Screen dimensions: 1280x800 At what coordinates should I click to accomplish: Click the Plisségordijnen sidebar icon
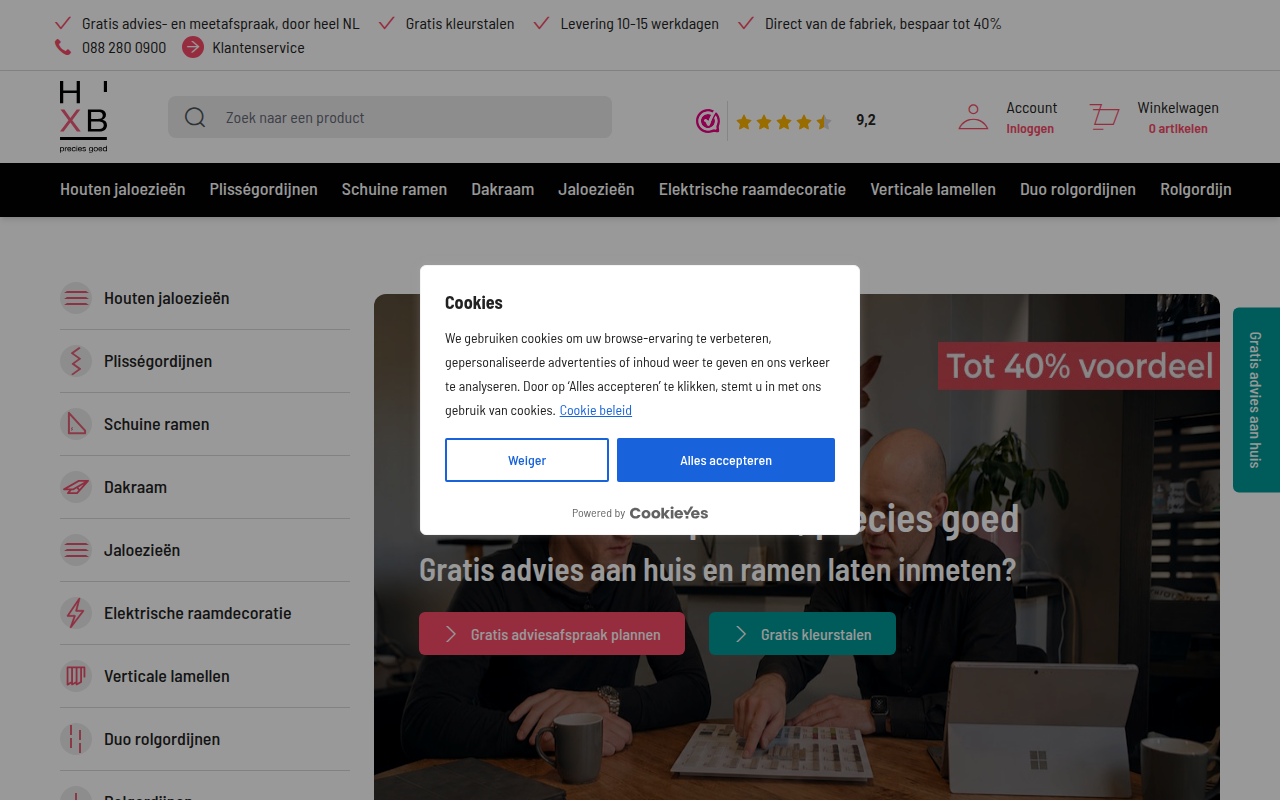[76, 361]
